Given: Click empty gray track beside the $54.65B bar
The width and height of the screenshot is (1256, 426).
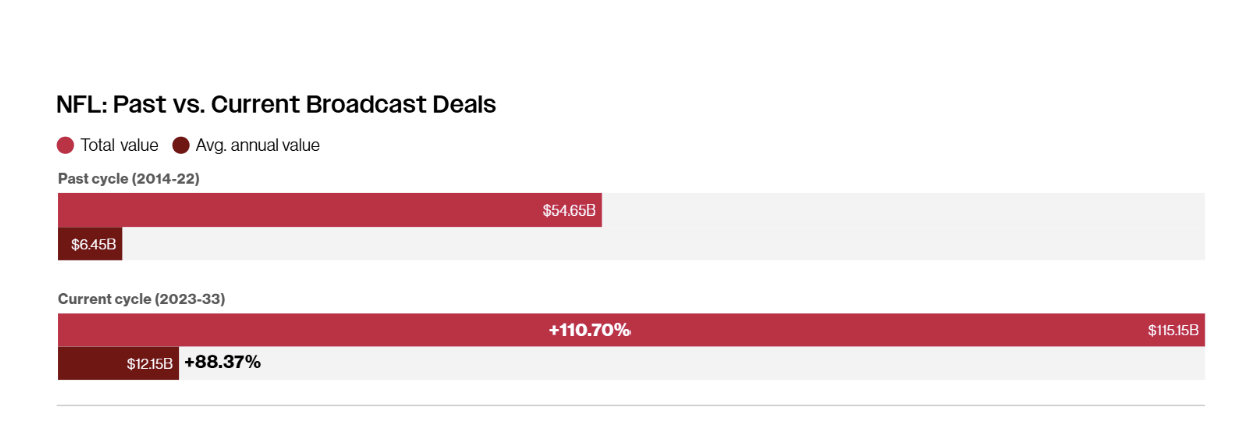Looking at the screenshot, I should [900, 211].
